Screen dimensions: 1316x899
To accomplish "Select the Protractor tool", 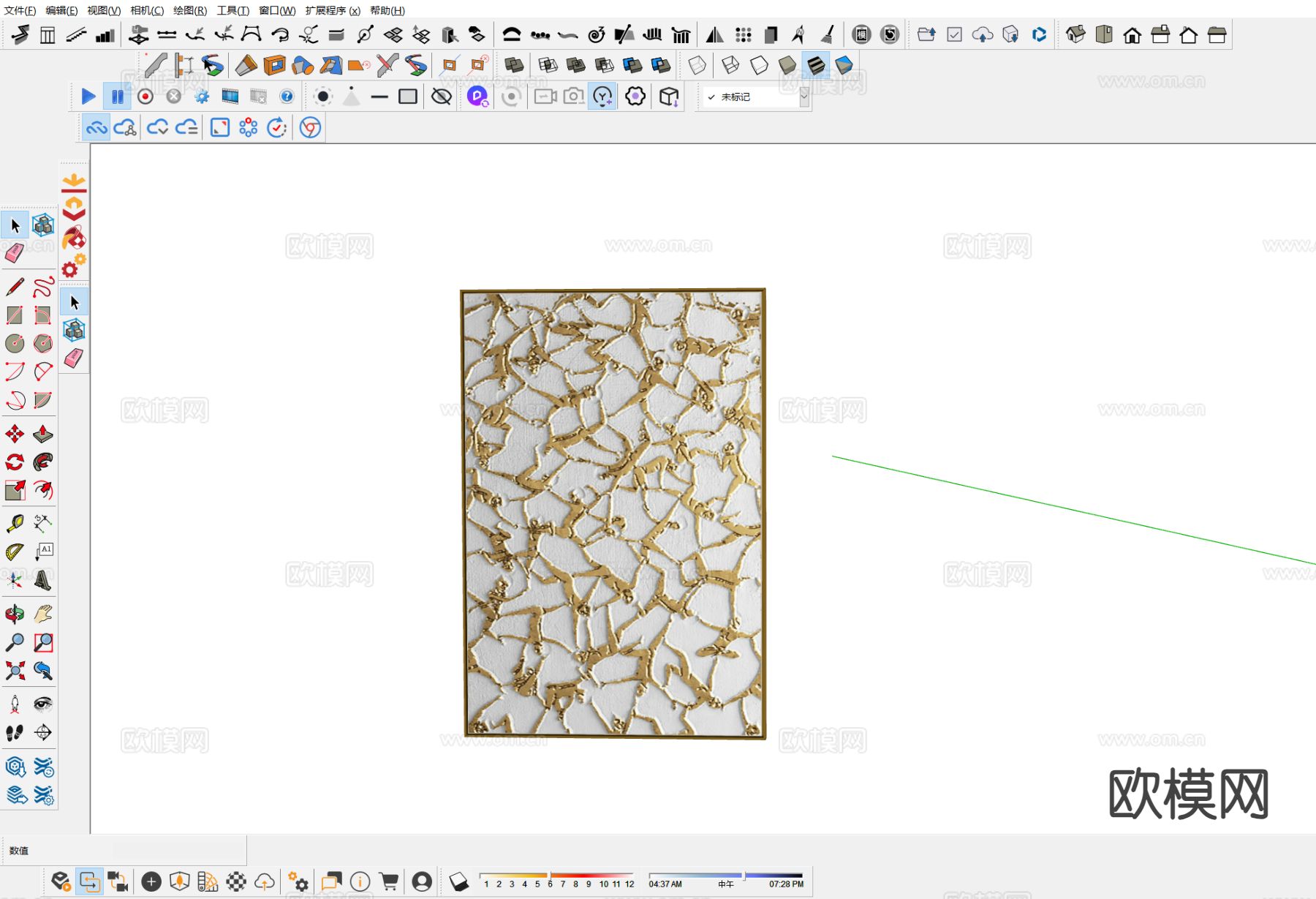I will click(15, 552).
